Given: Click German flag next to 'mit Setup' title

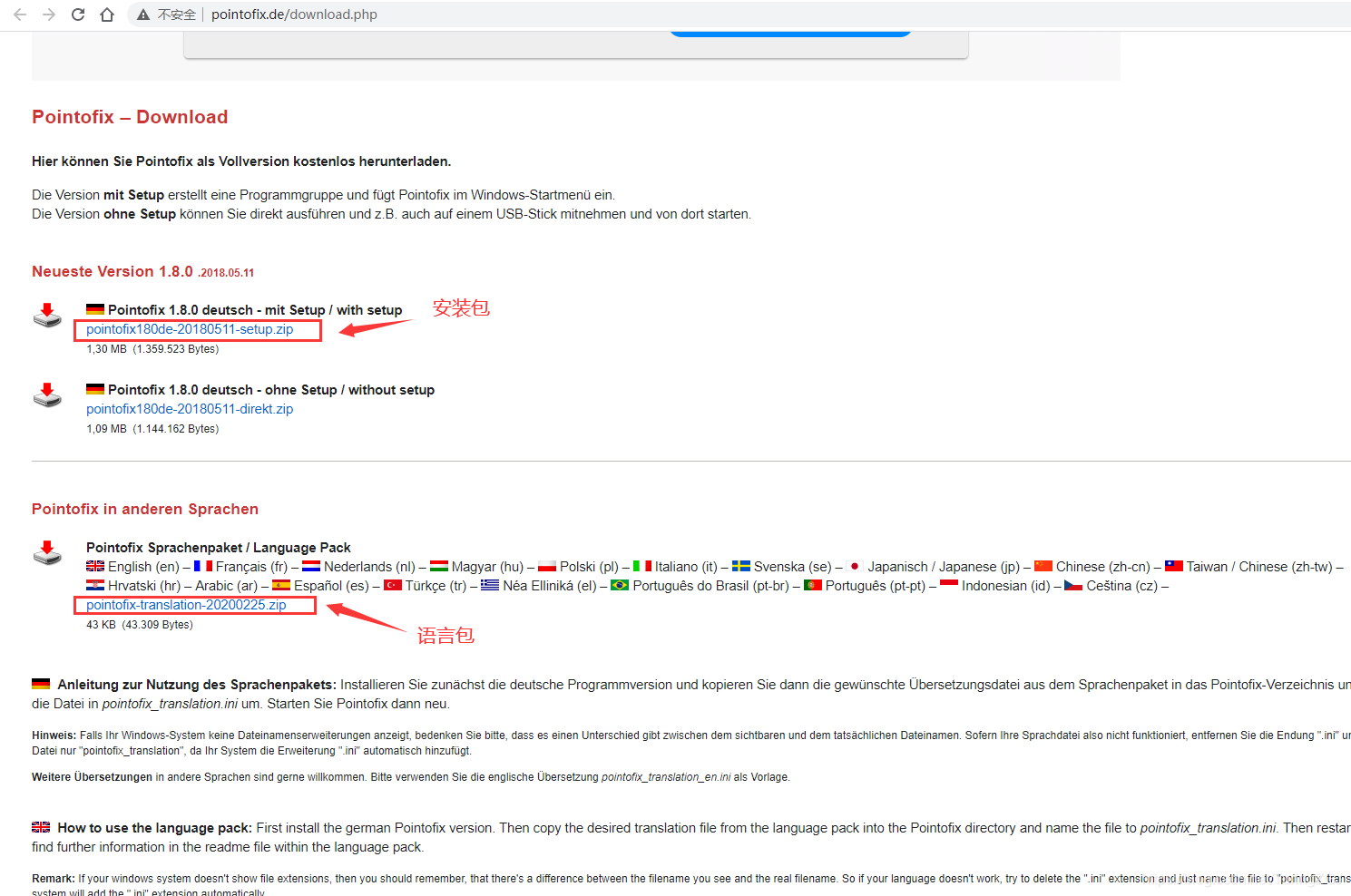Looking at the screenshot, I should [x=95, y=309].
